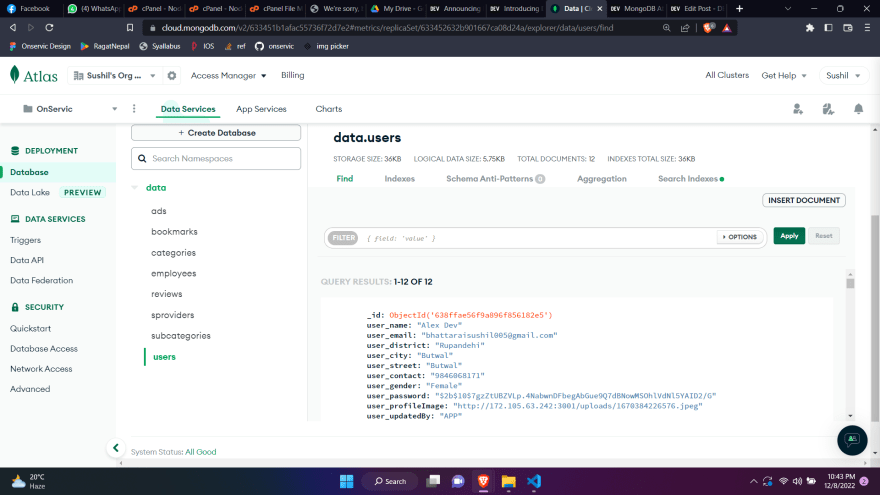The image size is (880, 495).
Task: Open Network Access in sidebar
Action: tap(41, 369)
